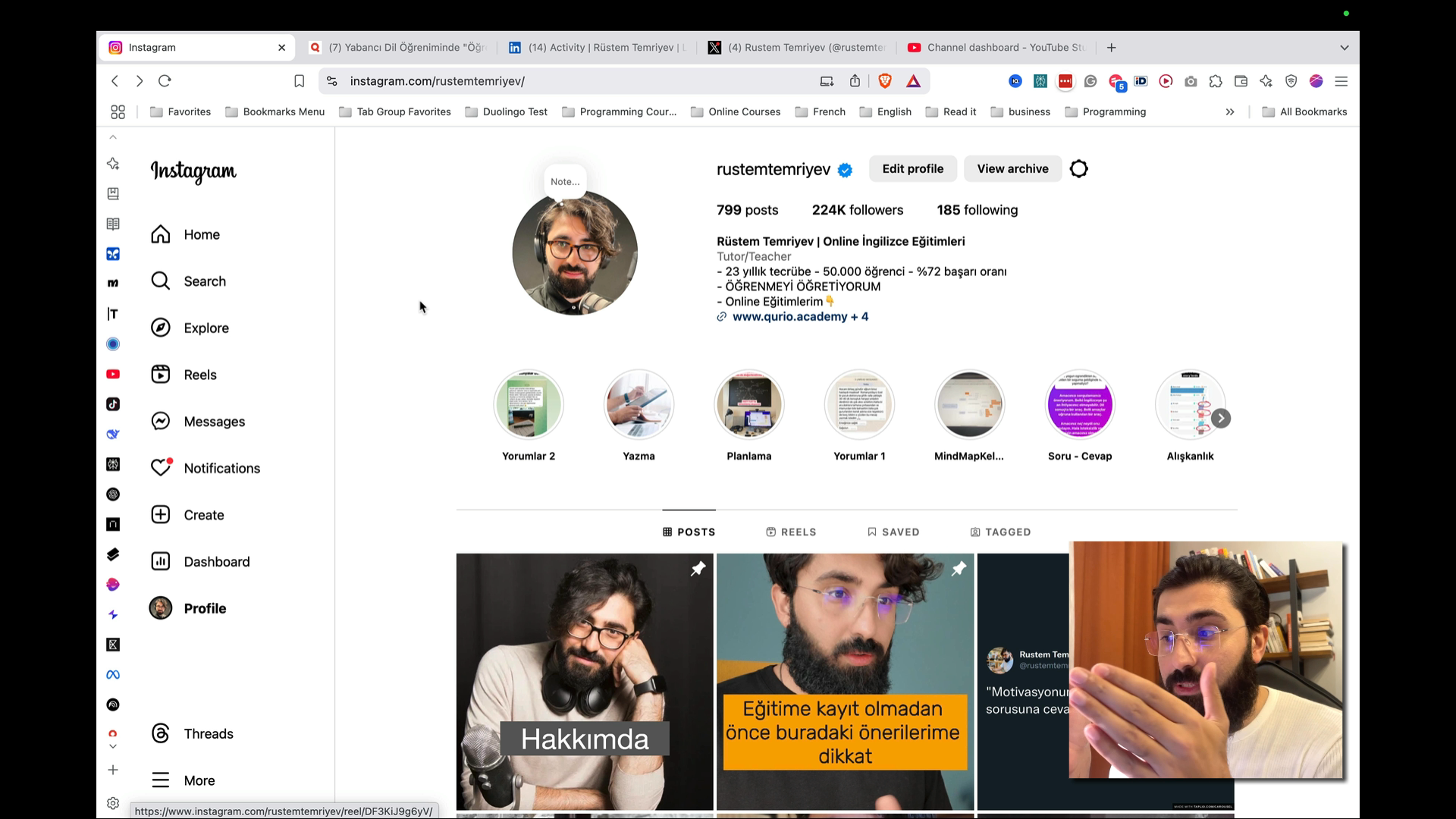1456x819 pixels.
Task: Open the Programming bookmark folder
Action: pos(1106,111)
